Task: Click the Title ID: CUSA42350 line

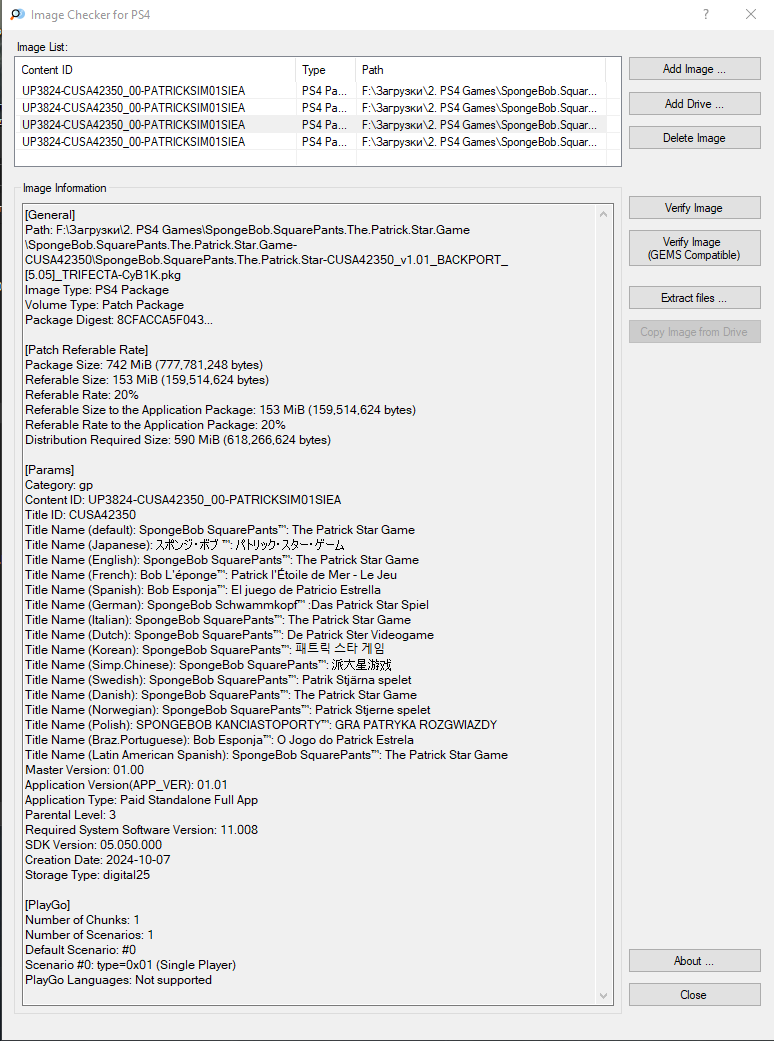Action: (80, 515)
